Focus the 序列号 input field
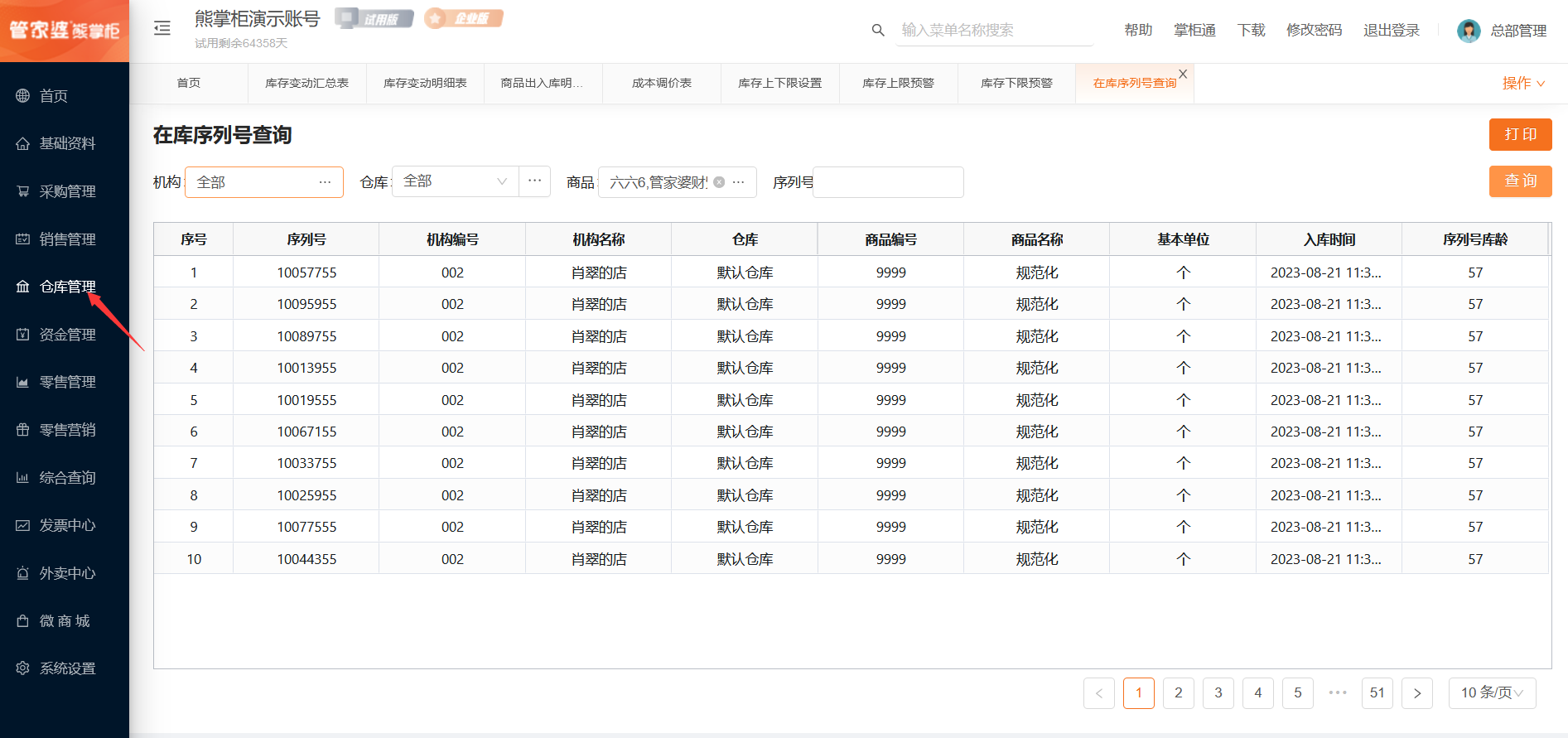The width and height of the screenshot is (1568, 738). [888, 182]
